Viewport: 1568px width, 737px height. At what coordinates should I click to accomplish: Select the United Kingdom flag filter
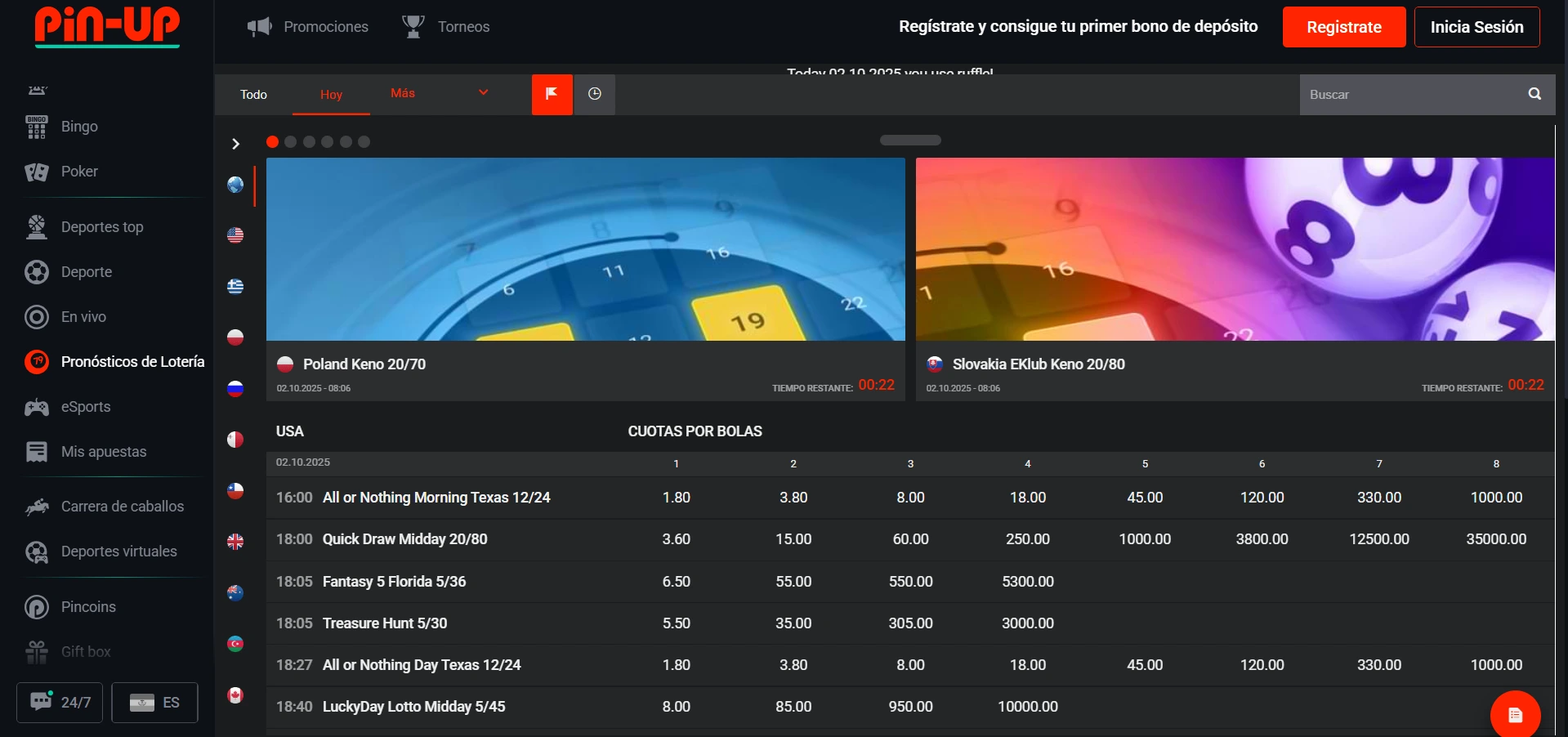[x=235, y=542]
